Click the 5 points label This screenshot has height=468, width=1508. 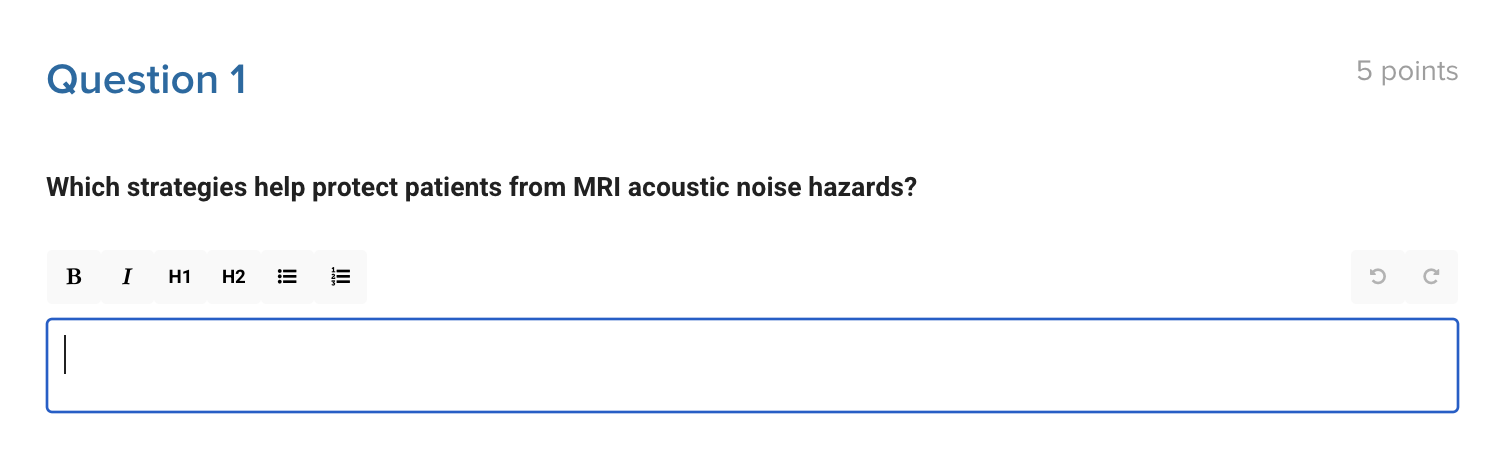click(1407, 71)
